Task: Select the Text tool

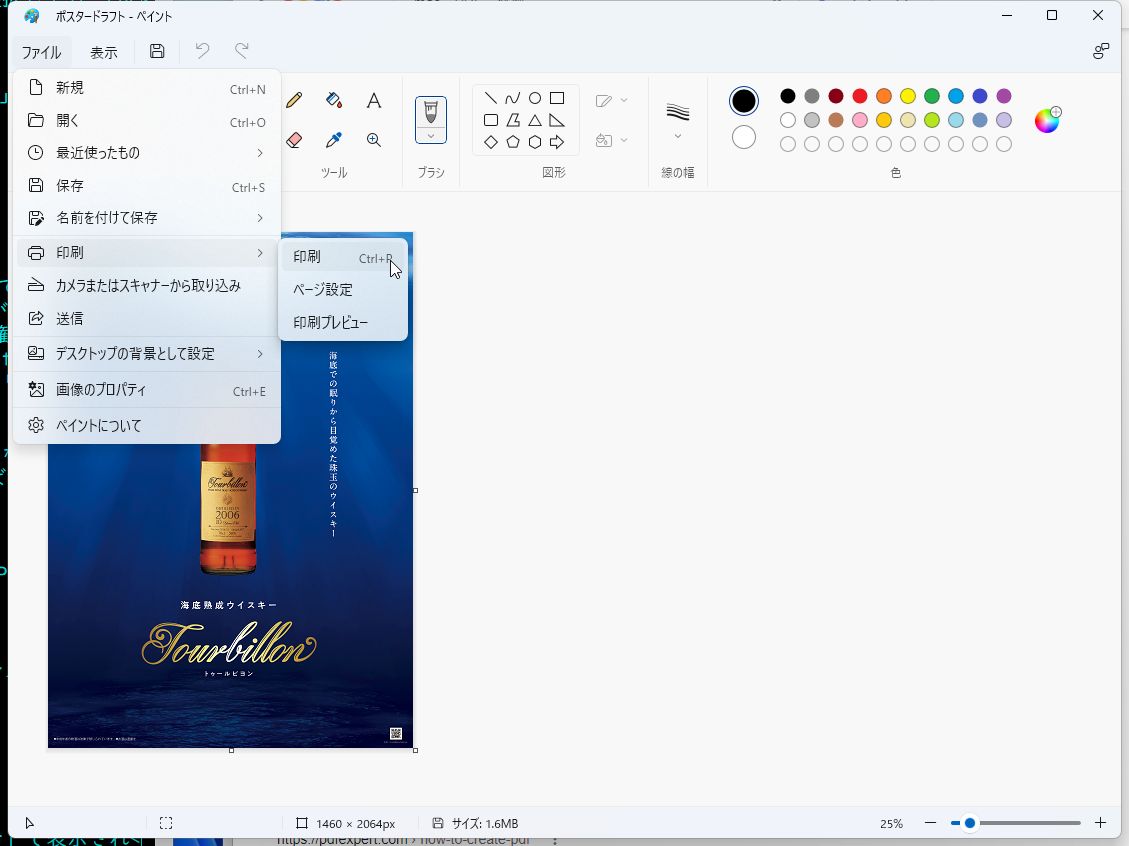Action: click(374, 100)
